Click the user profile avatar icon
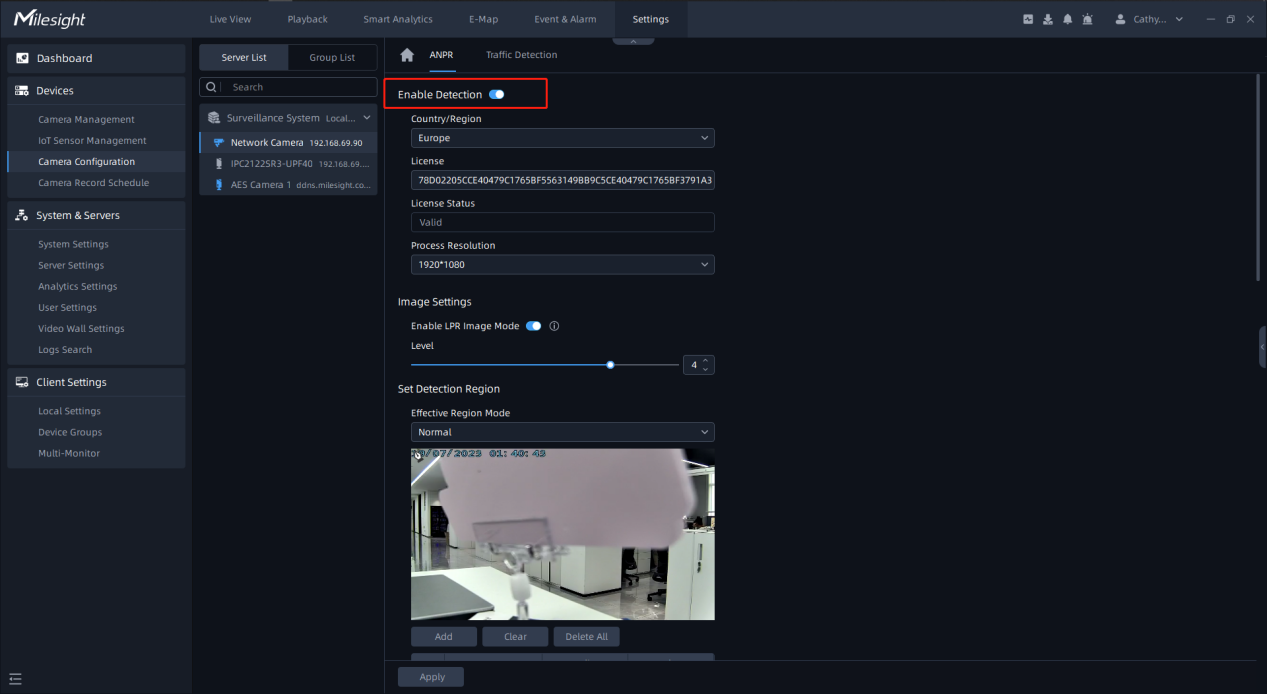 tap(1120, 19)
